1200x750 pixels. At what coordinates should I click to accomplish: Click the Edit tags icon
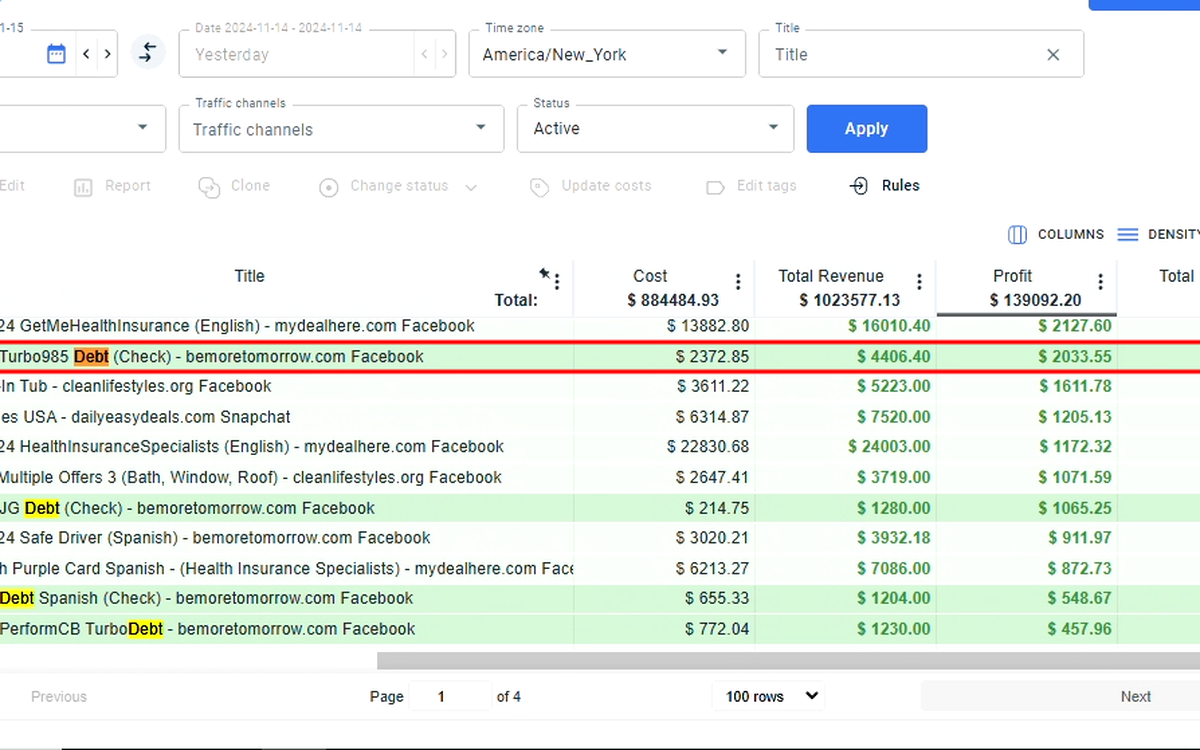pyautogui.click(x=715, y=187)
